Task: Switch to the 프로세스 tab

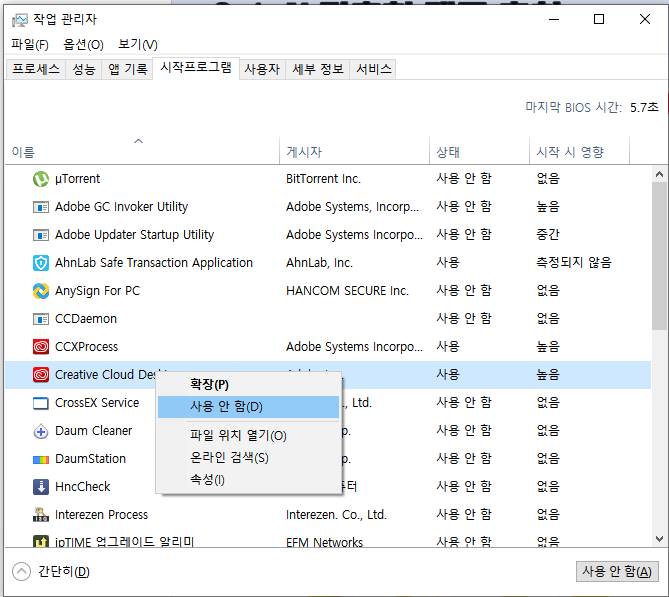Action: click(36, 69)
